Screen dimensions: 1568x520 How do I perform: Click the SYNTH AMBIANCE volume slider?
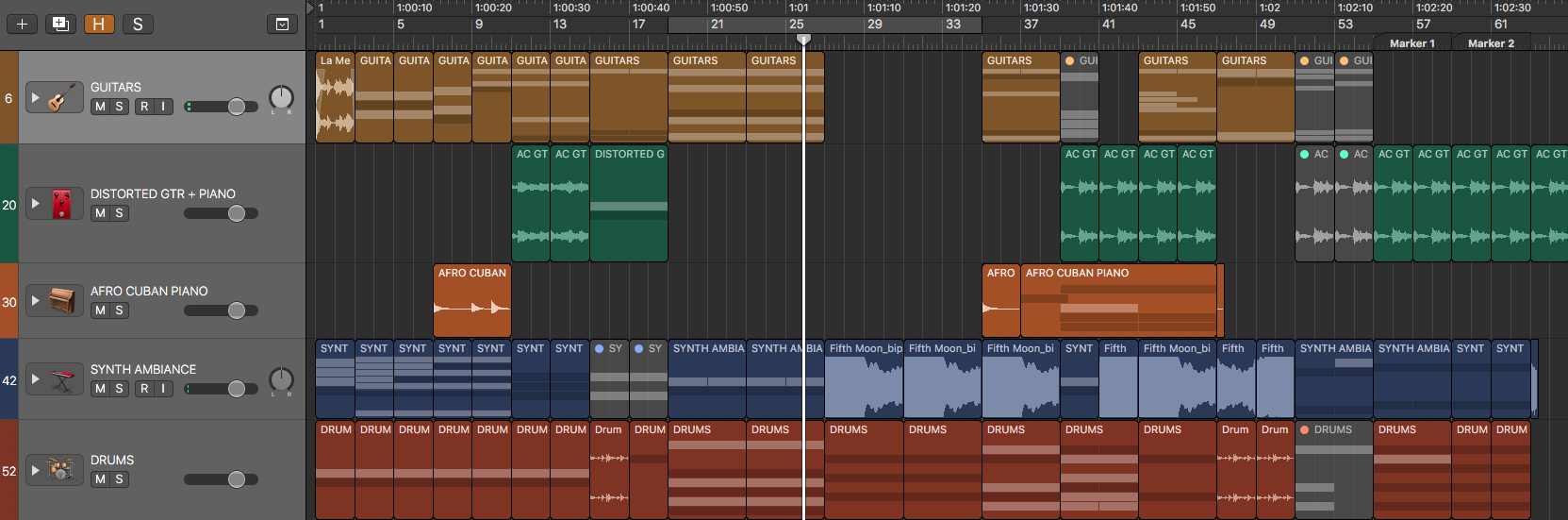point(221,389)
